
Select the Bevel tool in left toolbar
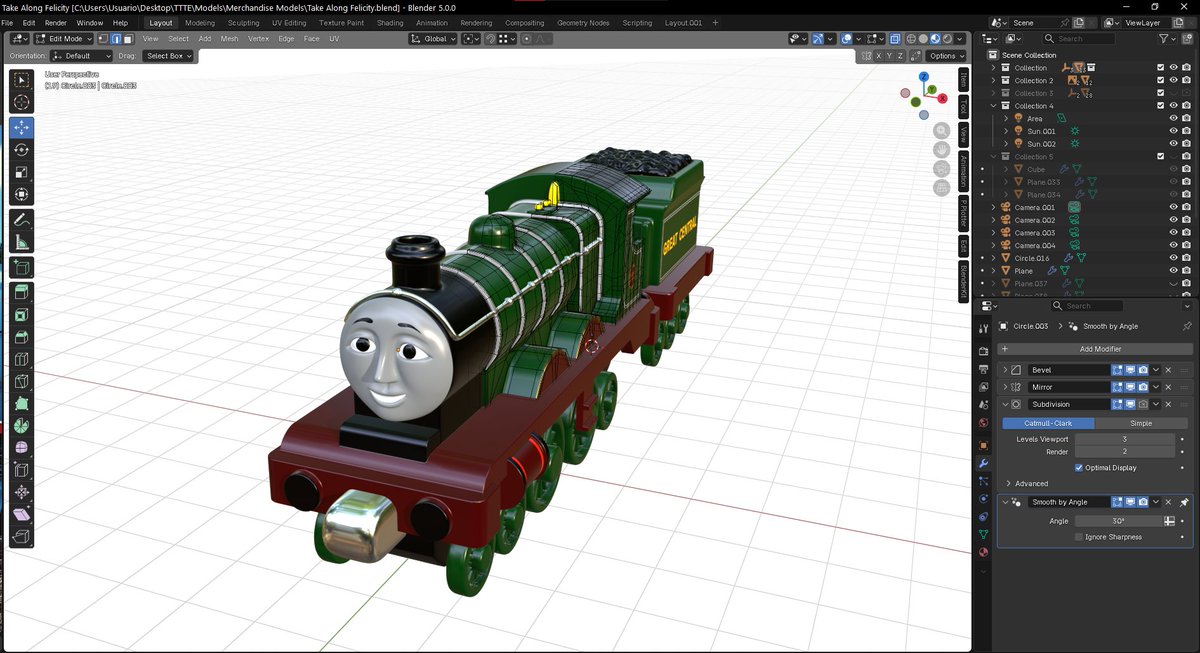21,337
